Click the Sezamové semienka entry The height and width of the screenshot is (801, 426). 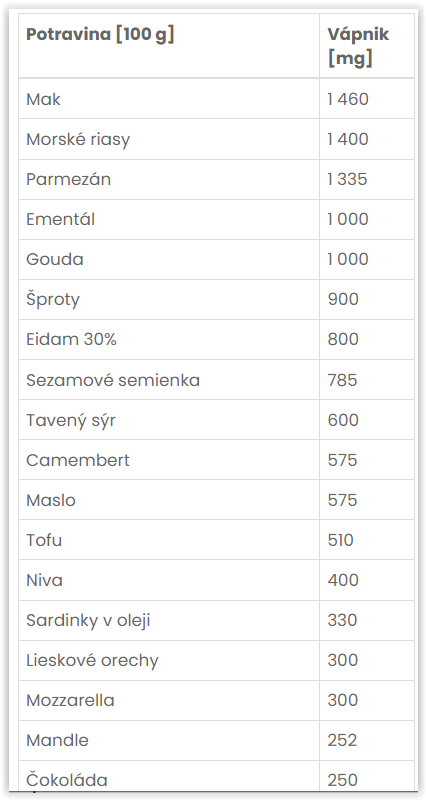coord(169,380)
